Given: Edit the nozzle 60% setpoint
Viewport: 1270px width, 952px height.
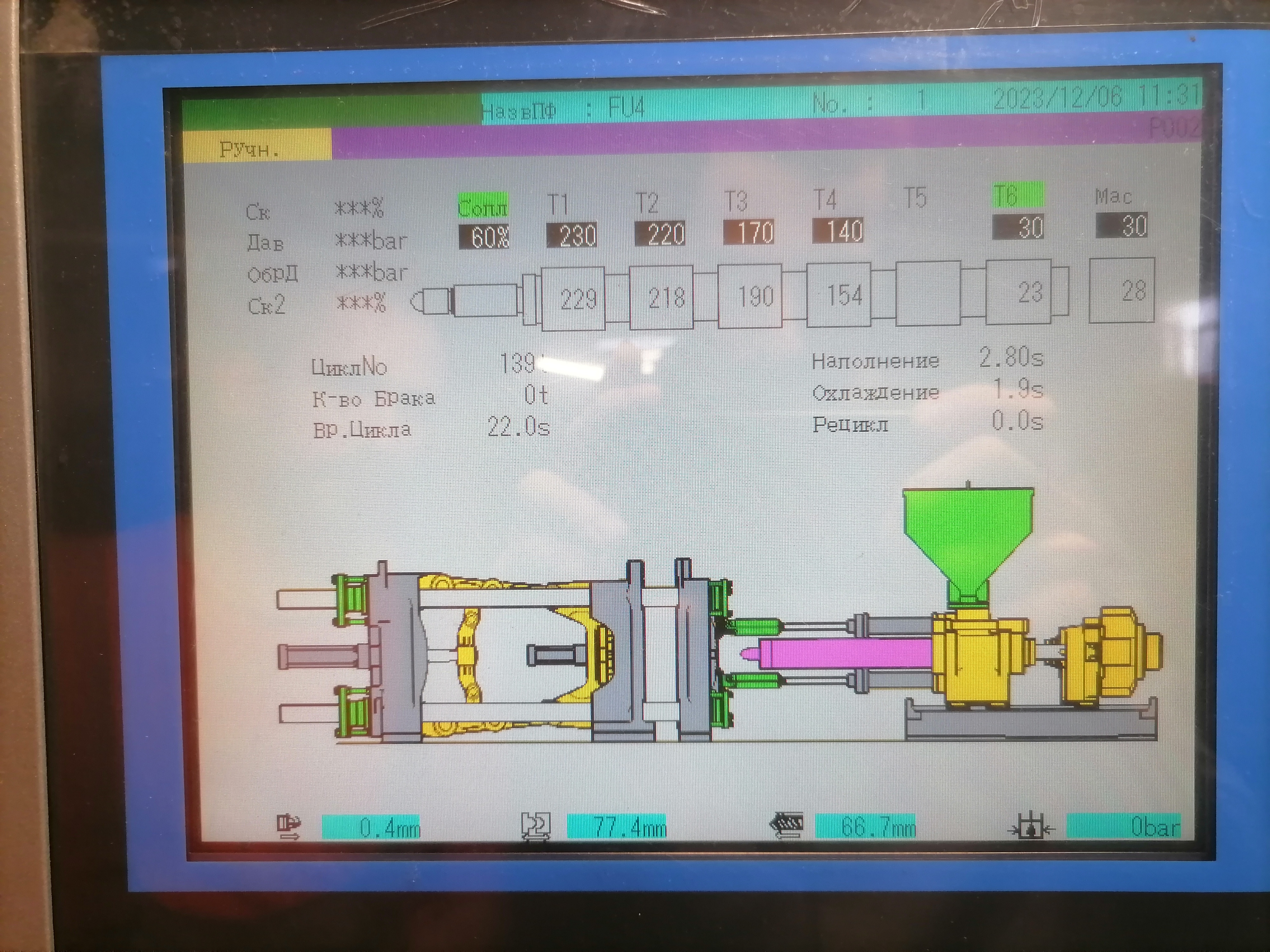Looking at the screenshot, I should click(x=484, y=236).
